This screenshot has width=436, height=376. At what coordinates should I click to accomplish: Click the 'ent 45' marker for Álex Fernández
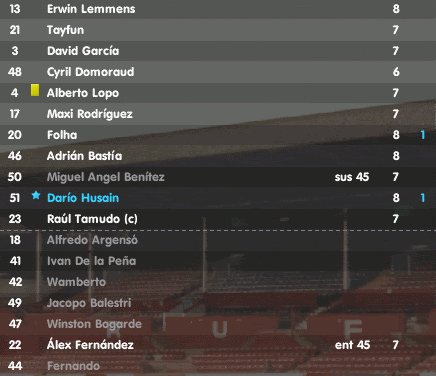coord(352,345)
